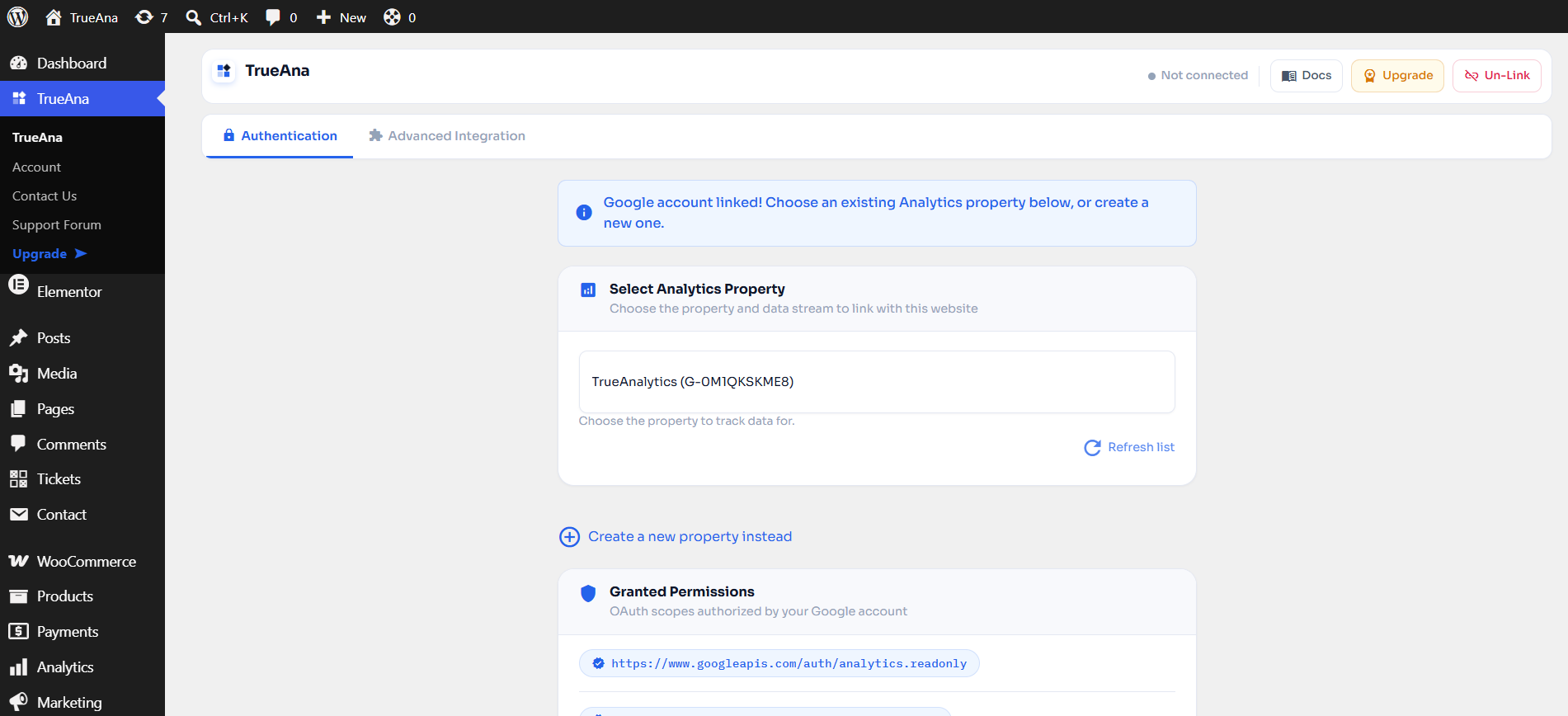Screen dimensions: 1568x716
Task: Click the Choose the property to track hint
Action: tap(686, 422)
